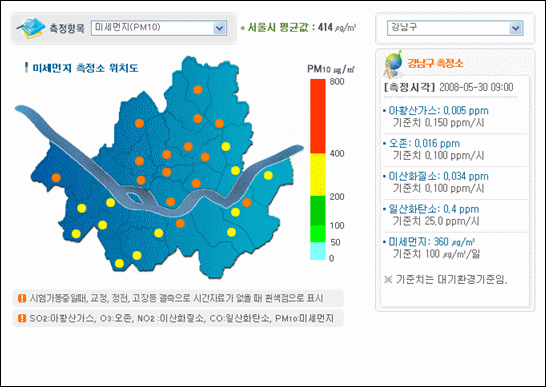Click the 기준치 0.150 ppm/시 text

coord(438,123)
